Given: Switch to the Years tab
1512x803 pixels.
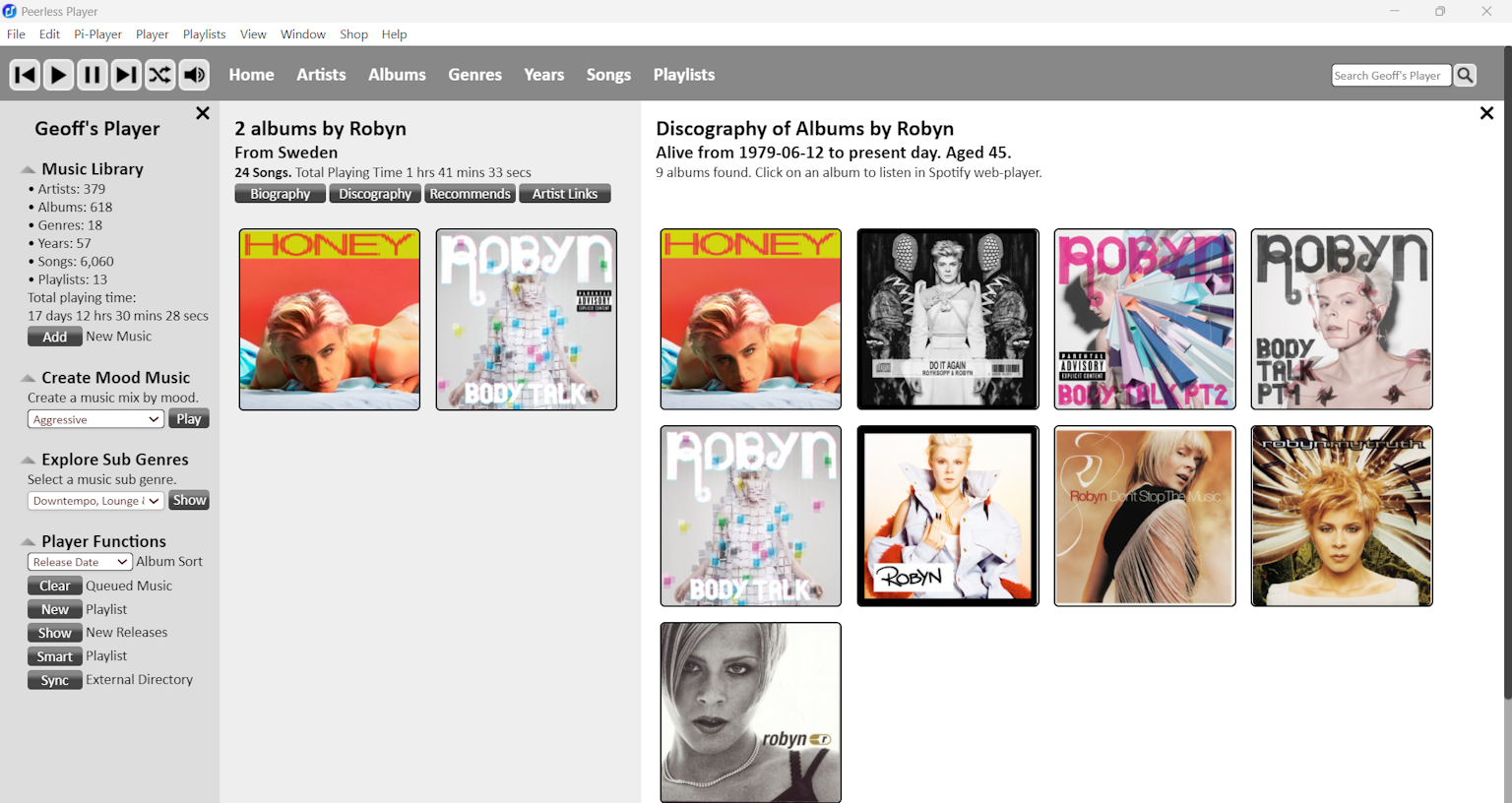Looking at the screenshot, I should (x=543, y=75).
